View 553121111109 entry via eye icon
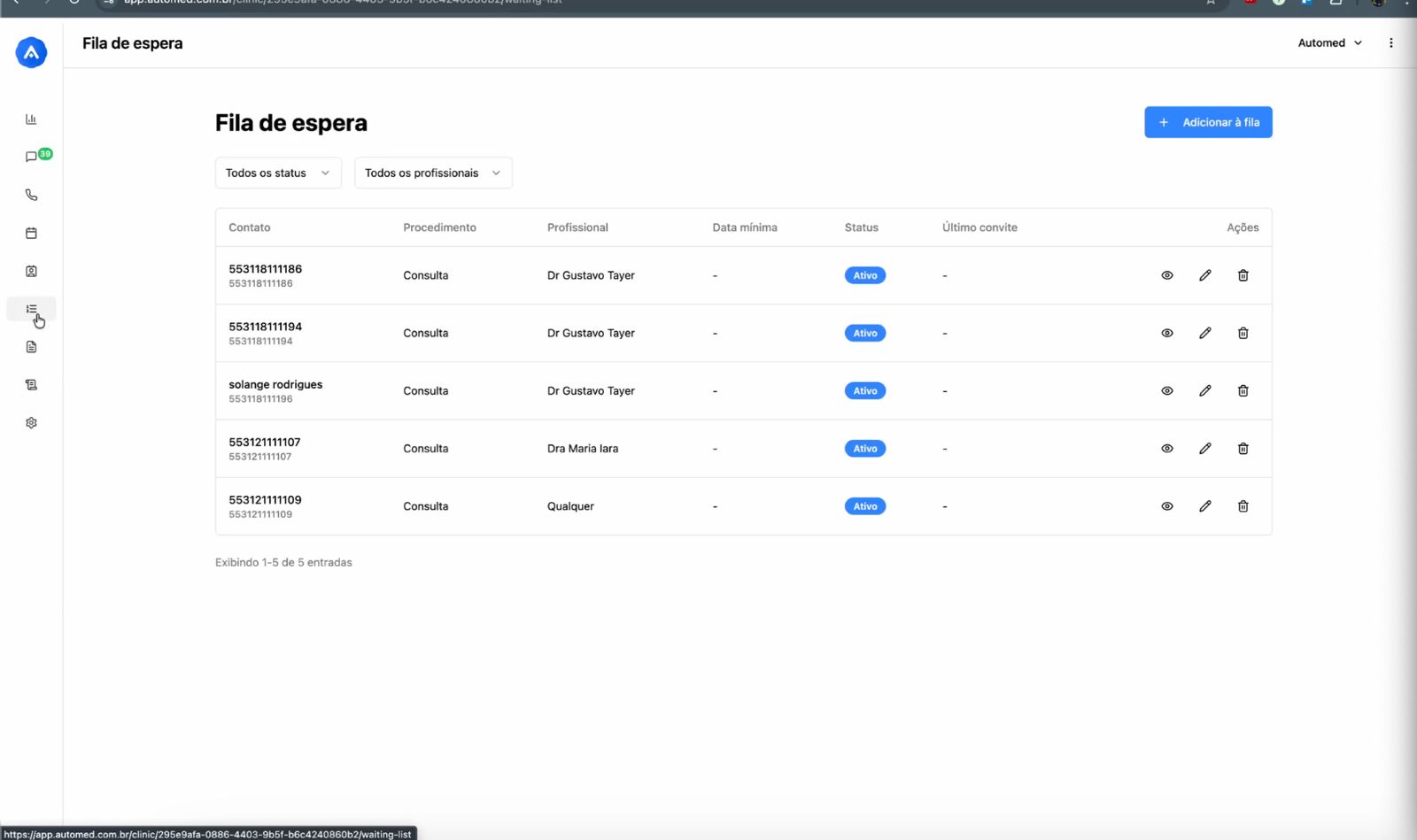The width and height of the screenshot is (1417, 840). (x=1167, y=506)
